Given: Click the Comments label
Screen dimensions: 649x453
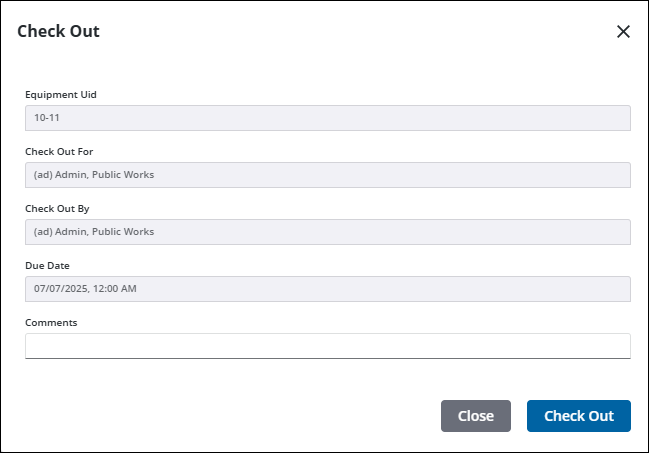Looking at the screenshot, I should (51, 323).
